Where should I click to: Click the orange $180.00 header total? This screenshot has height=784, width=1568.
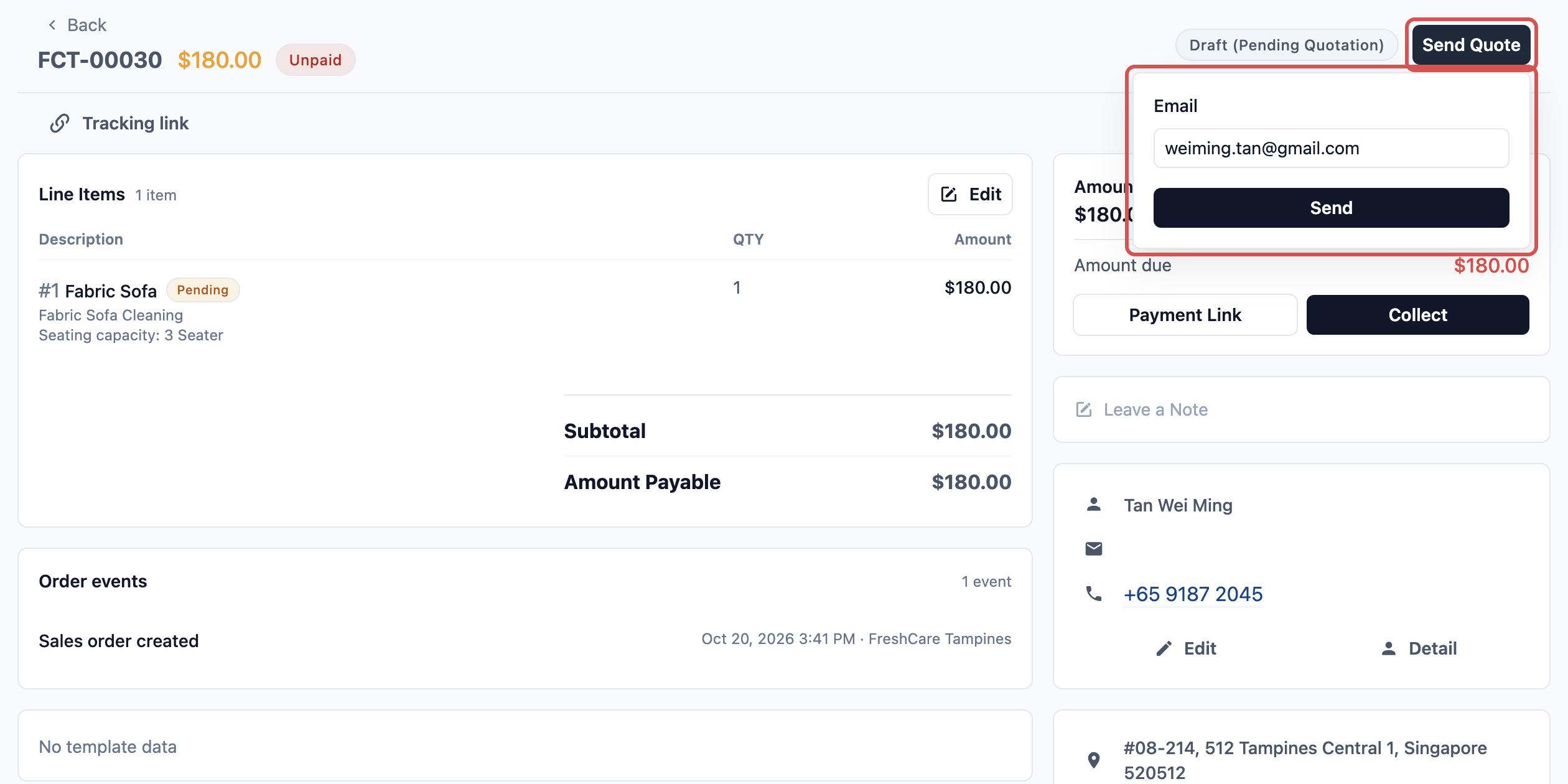tap(219, 60)
